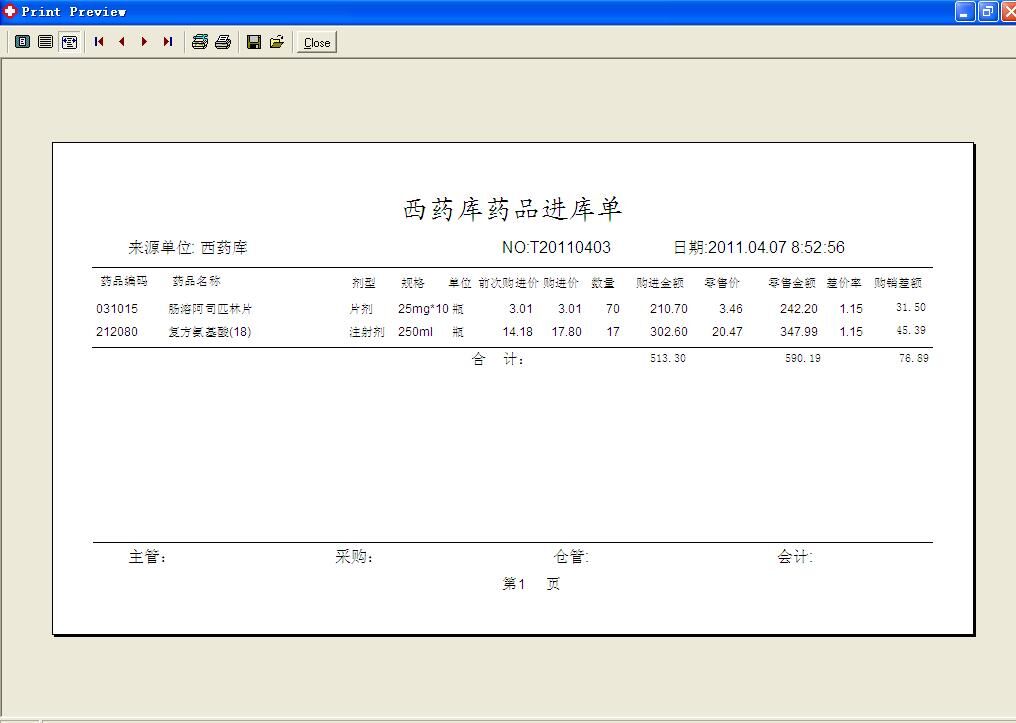Click quantity value 70
The height and width of the screenshot is (723, 1016).
point(613,309)
